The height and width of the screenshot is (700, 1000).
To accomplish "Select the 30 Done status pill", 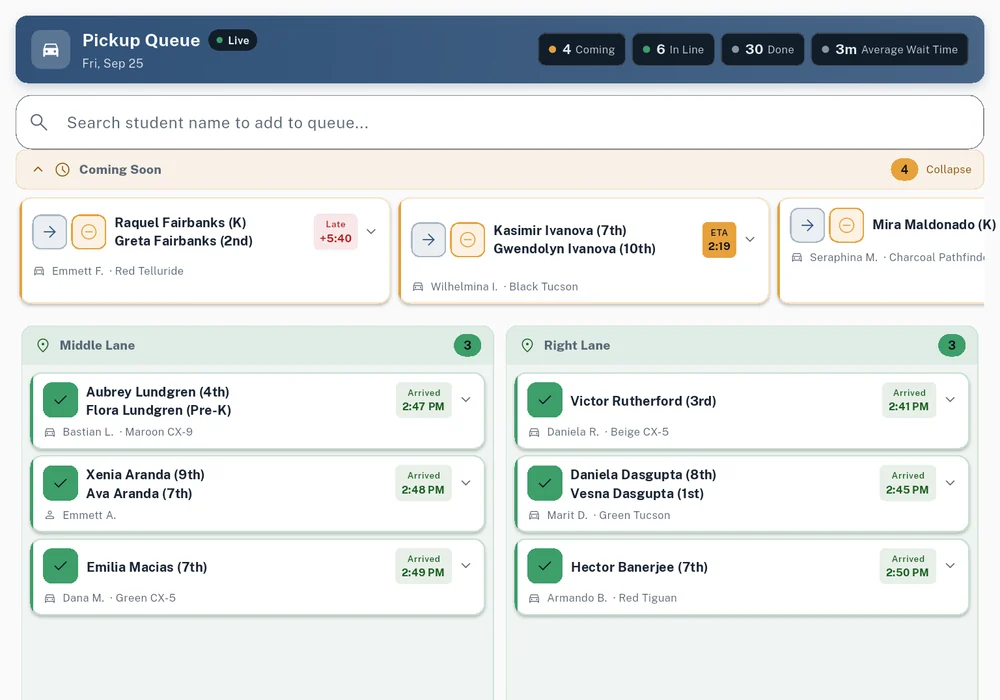I will (x=763, y=50).
